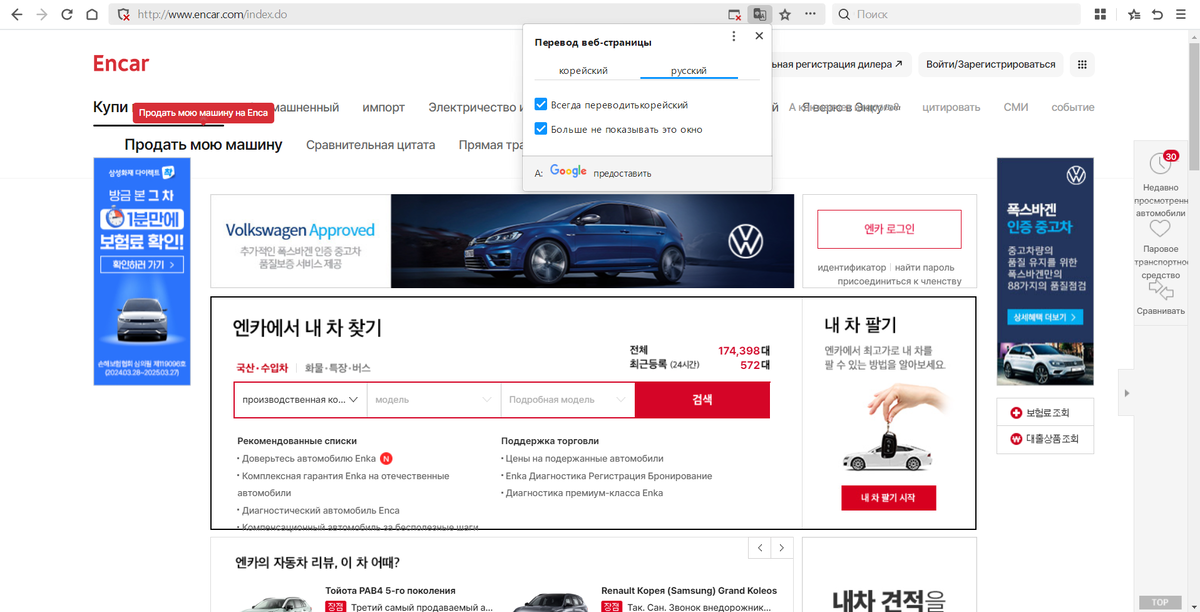Show previous car review slide
This screenshot has height=612, width=1200.
760,548
